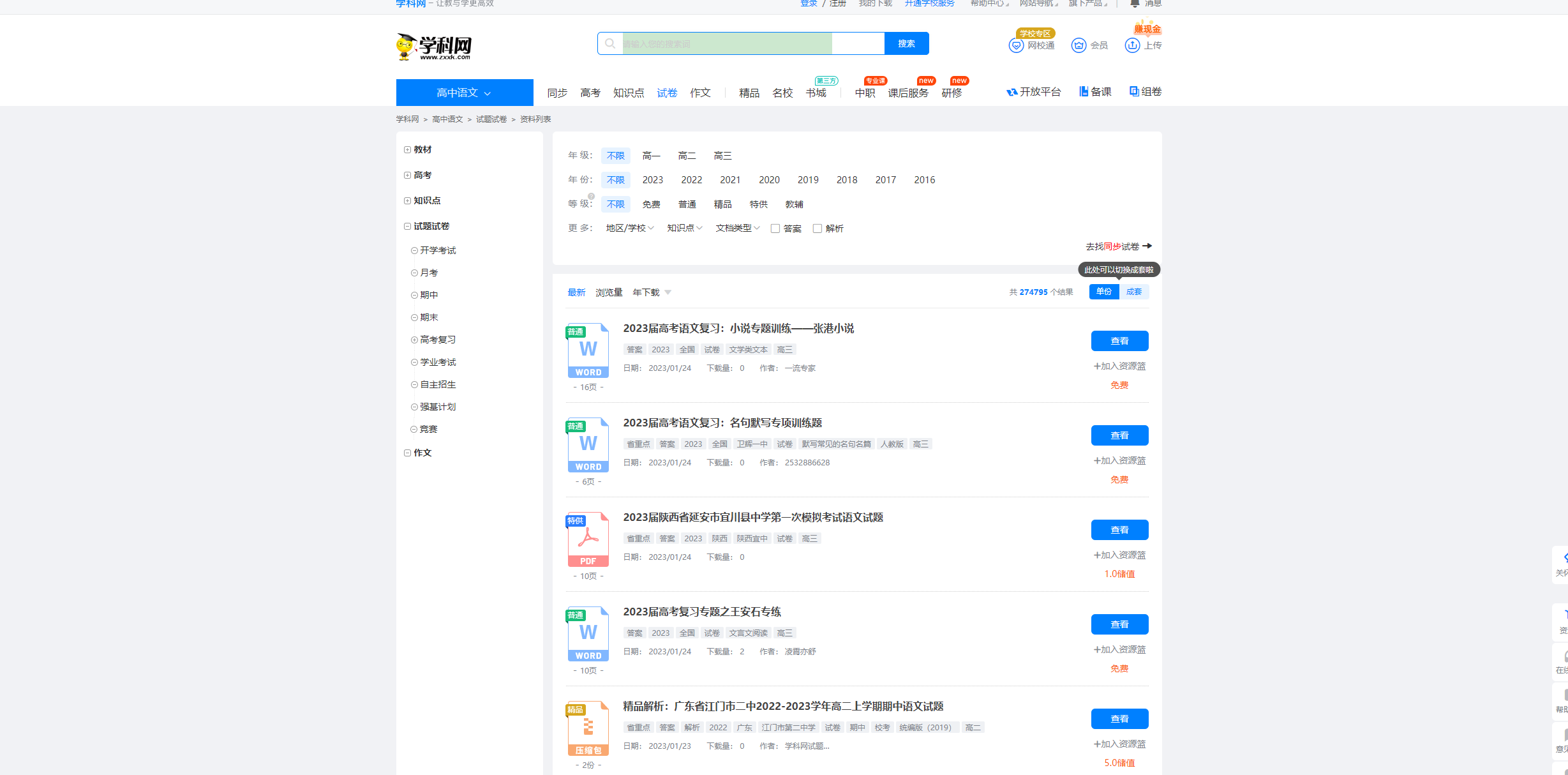
Task: Open 课后服务 navigation tab
Action: pos(908,93)
